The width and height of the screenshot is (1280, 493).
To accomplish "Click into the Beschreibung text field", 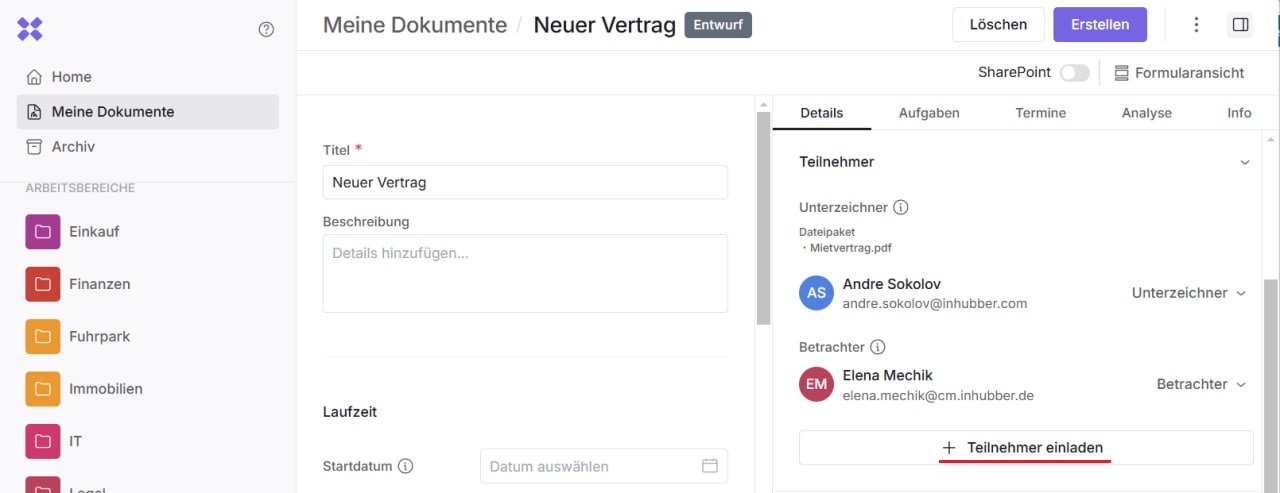I will pos(525,273).
